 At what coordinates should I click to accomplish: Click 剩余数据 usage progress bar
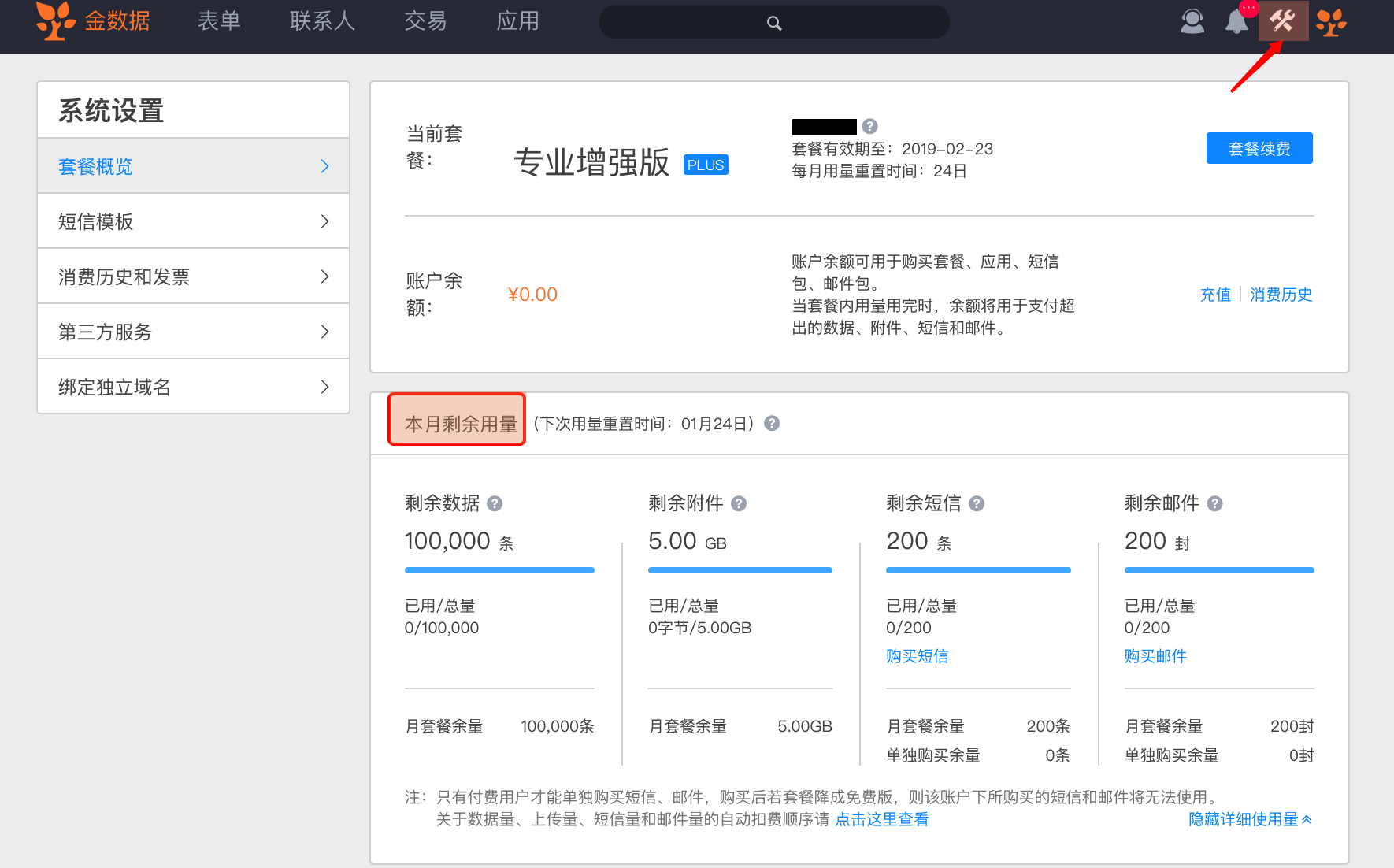point(499,570)
